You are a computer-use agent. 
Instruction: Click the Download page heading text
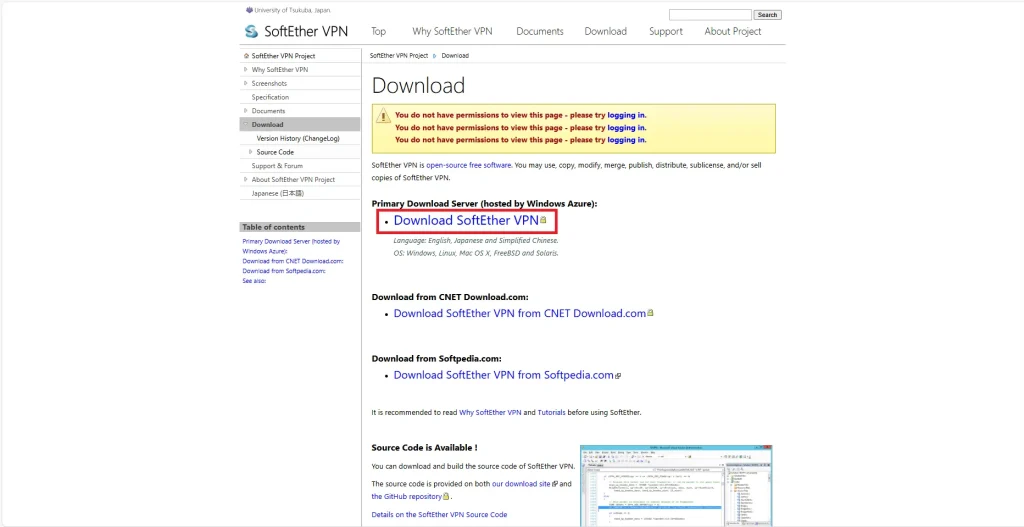[x=418, y=86]
